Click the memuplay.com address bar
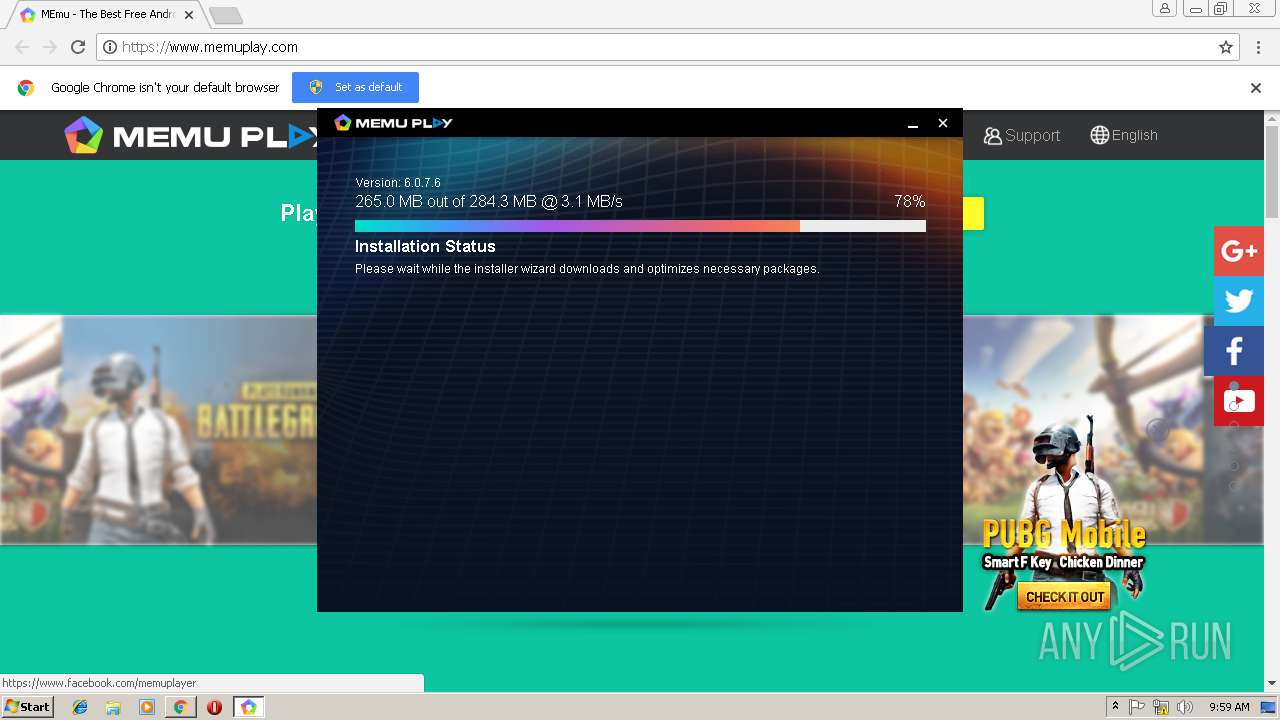Screen dimensions: 1280x720 (x=668, y=47)
